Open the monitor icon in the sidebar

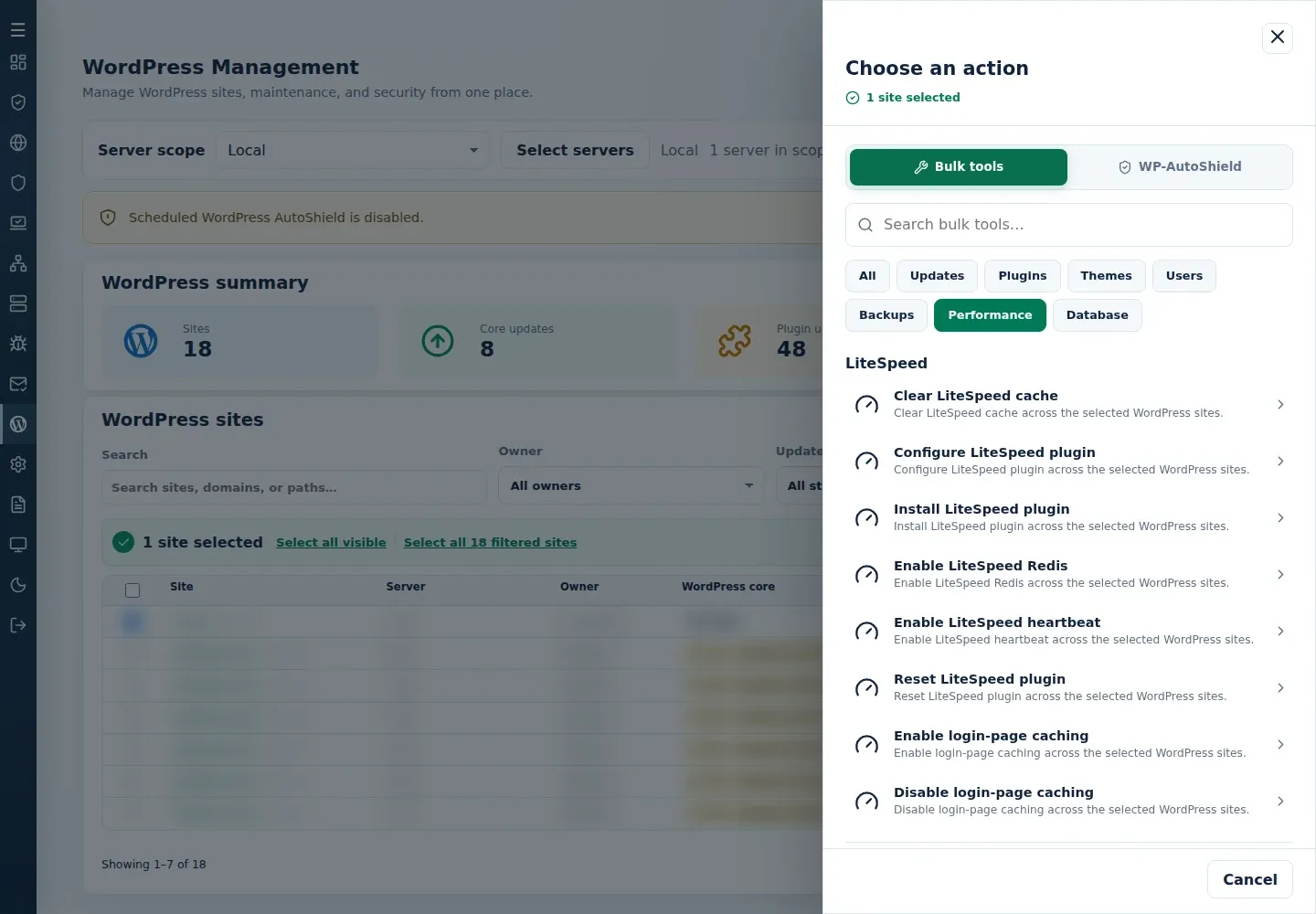(18, 545)
